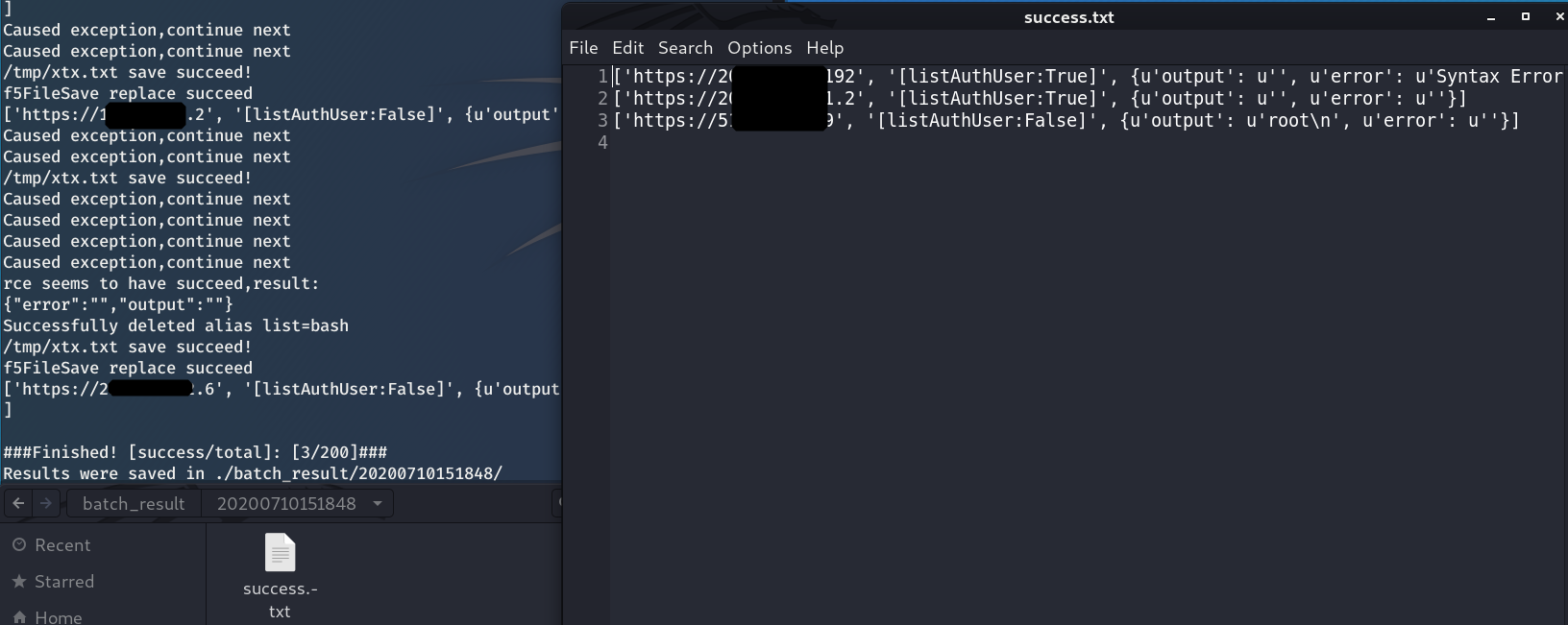
Task: Open the Help menu
Action: pos(824,48)
